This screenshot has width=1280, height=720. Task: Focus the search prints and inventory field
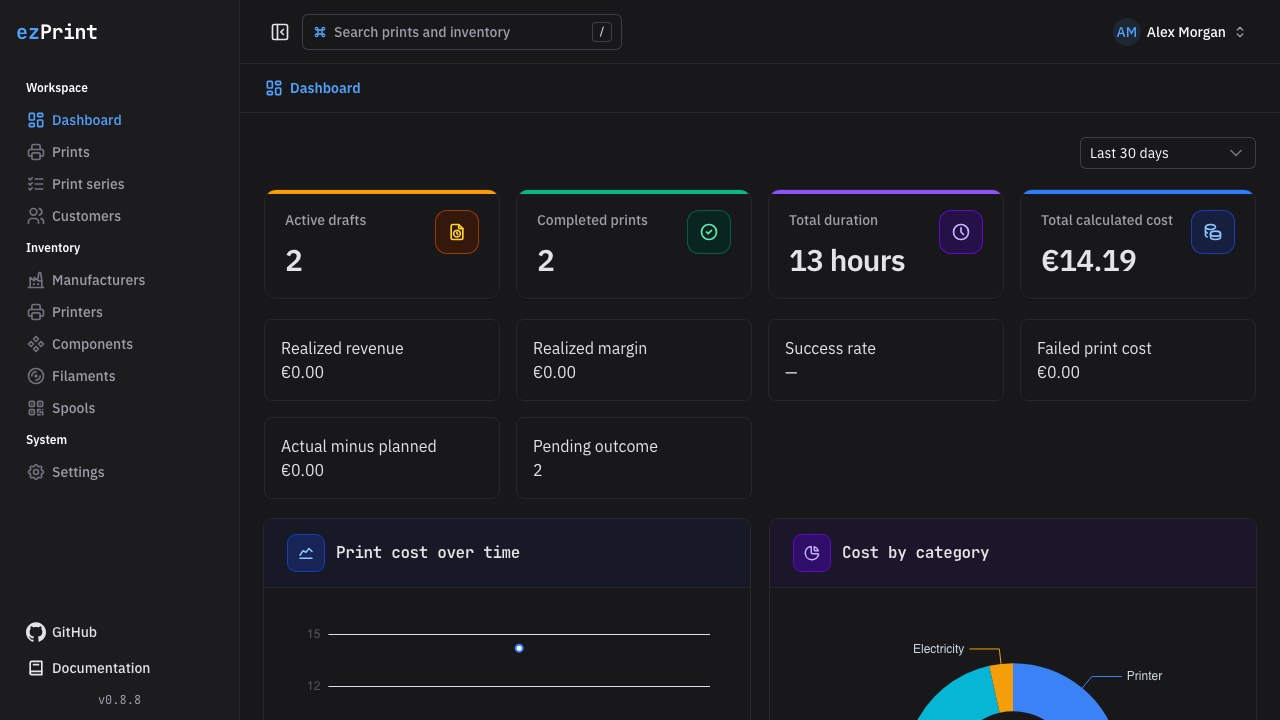(461, 32)
